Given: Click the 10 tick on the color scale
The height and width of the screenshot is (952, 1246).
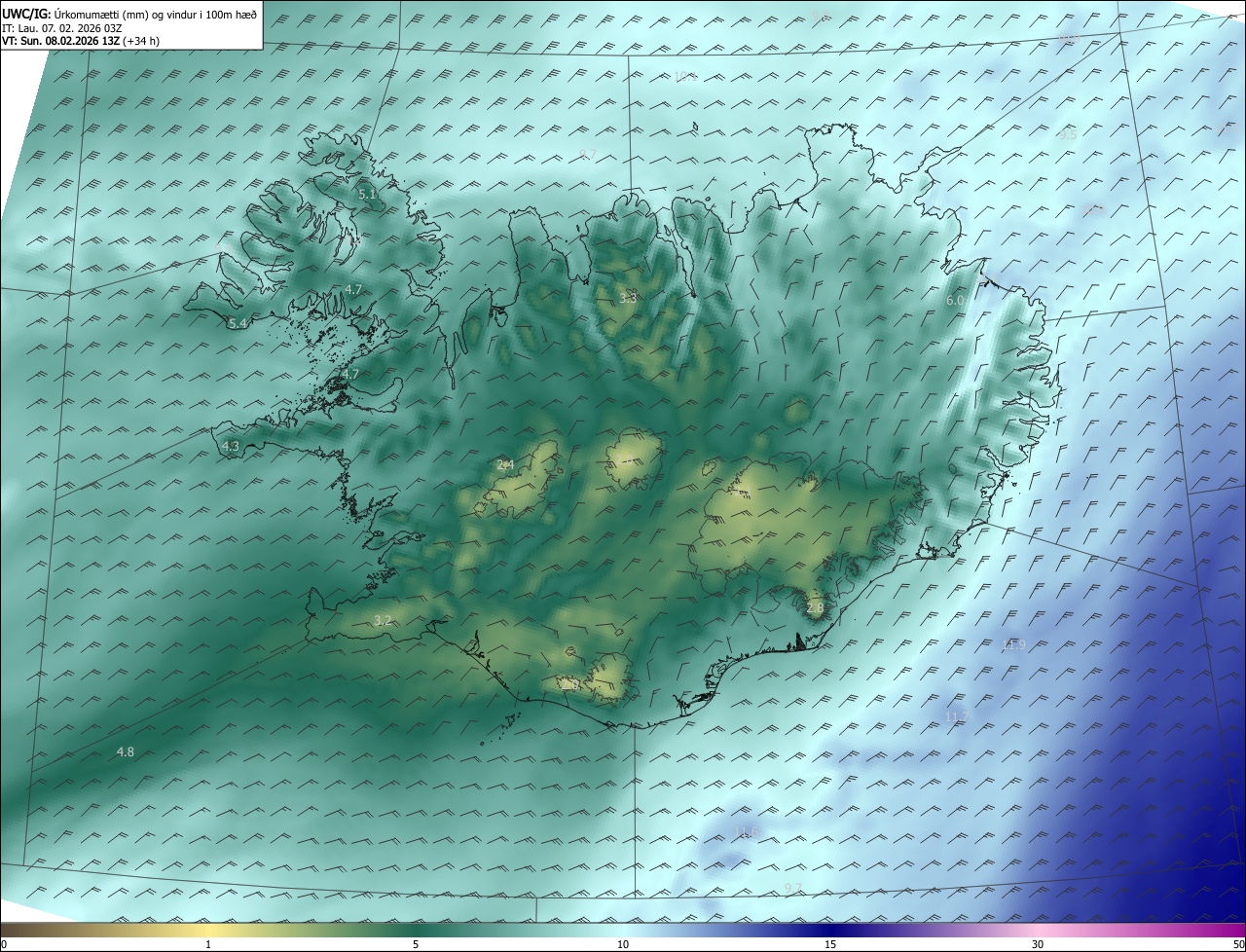Looking at the screenshot, I should [623, 944].
